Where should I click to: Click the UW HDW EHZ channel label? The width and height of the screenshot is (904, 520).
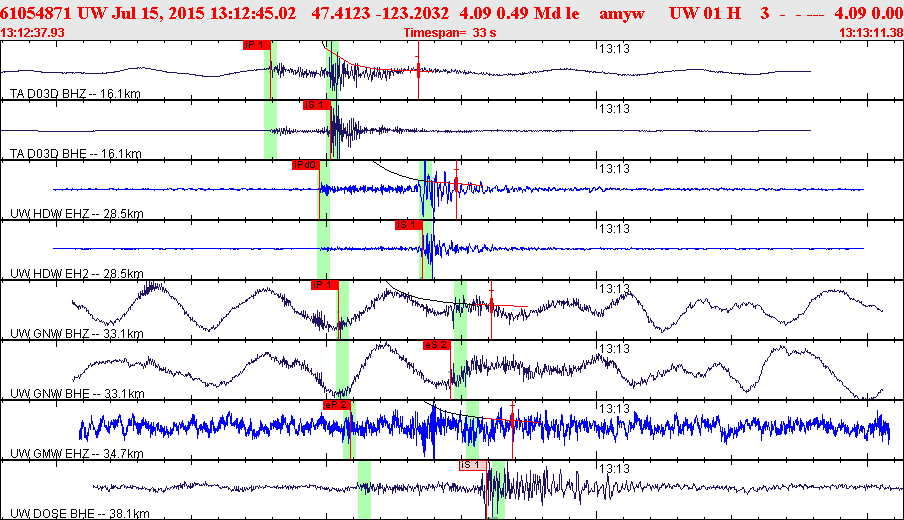(x=77, y=213)
